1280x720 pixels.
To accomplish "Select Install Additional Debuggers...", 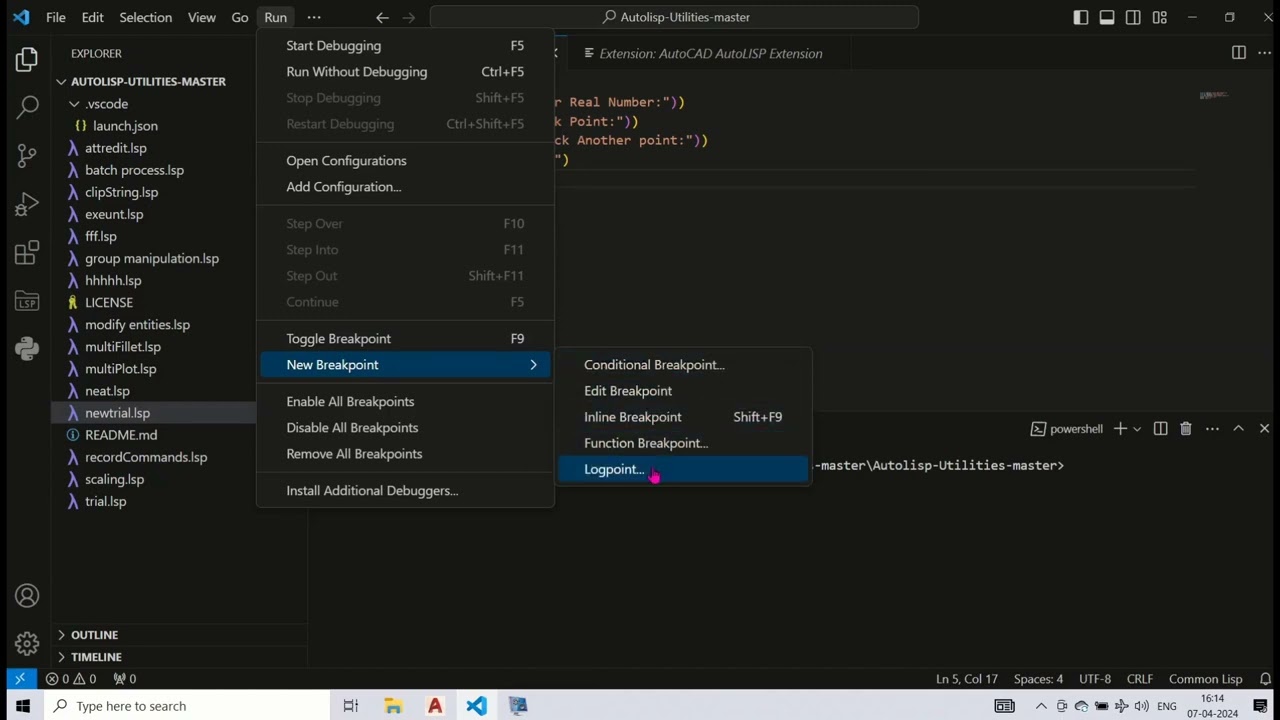I will click(405, 491).
